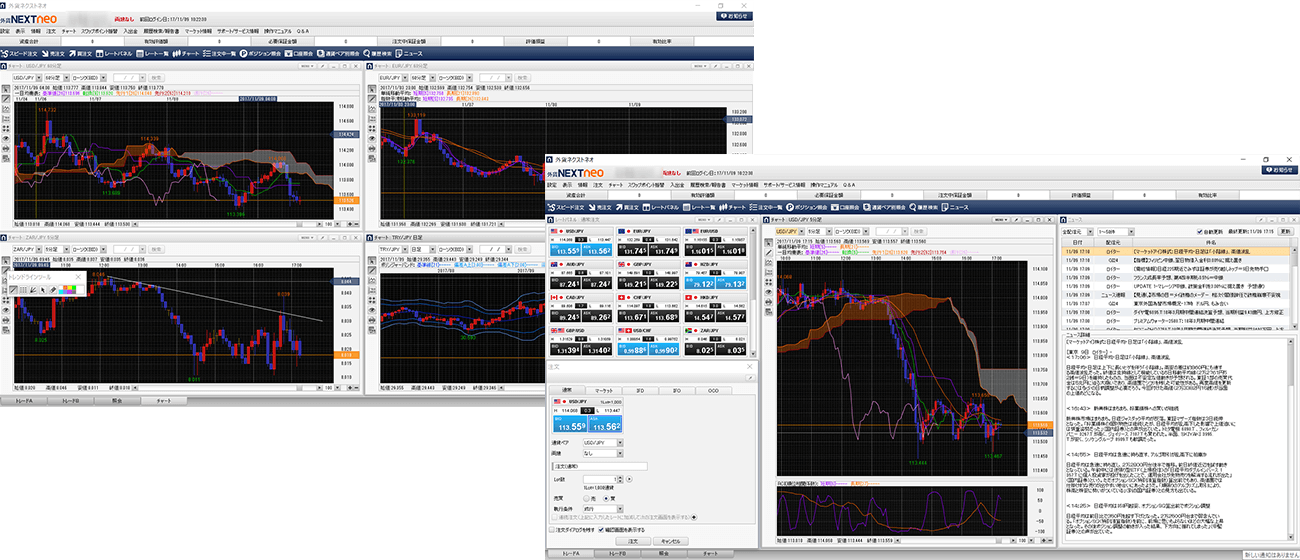Click 更新 button in the news panel
The width and height of the screenshot is (1300, 560).
(1286, 232)
